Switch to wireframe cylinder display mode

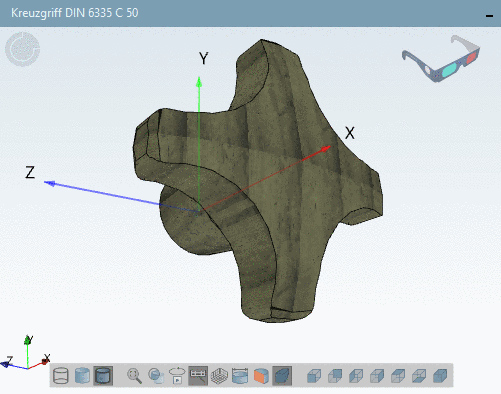61,376
